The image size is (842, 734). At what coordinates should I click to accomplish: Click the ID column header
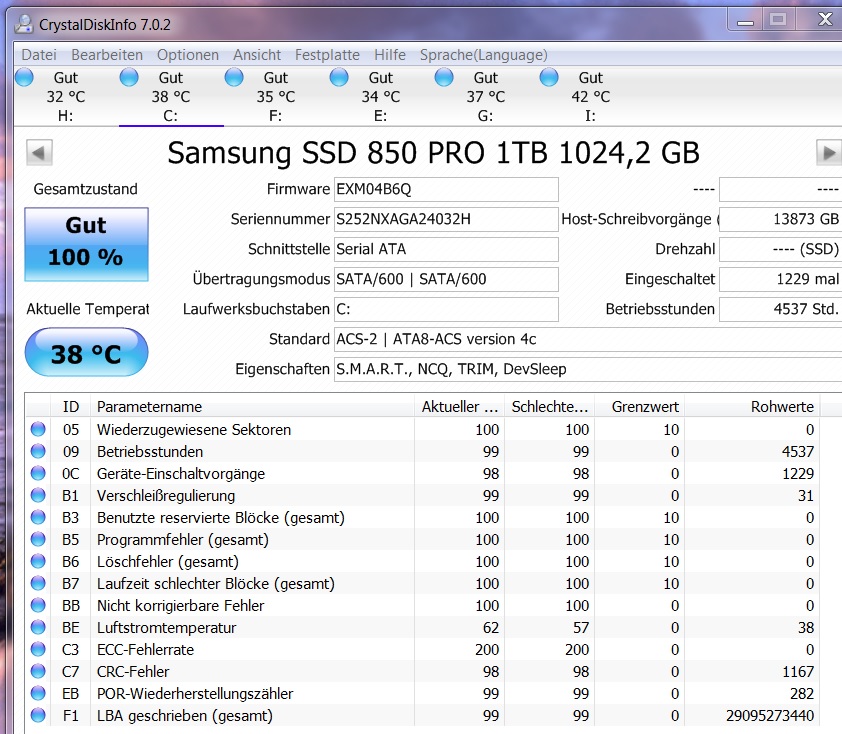(70, 407)
